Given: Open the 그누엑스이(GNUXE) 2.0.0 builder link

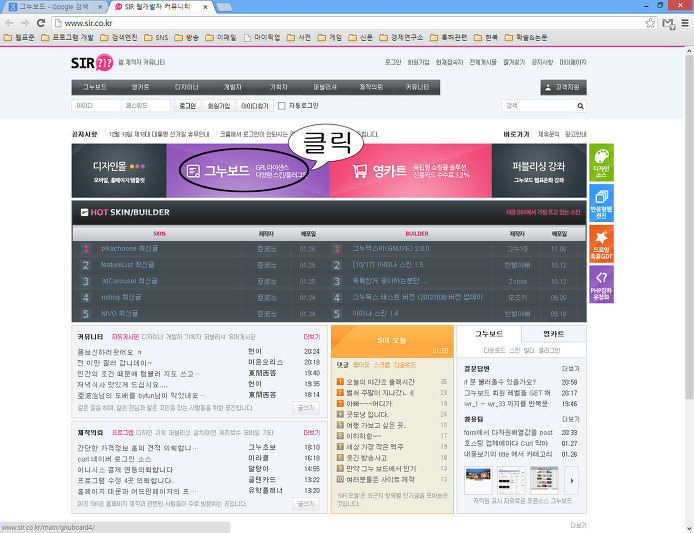Looking at the screenshot, I should [391, 249].
